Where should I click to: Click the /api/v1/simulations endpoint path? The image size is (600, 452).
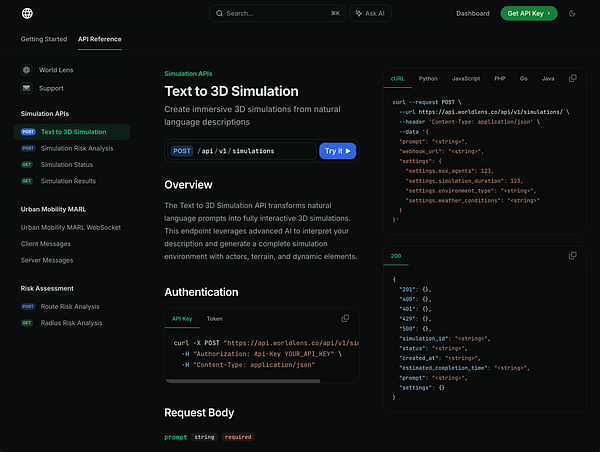(x=236, y=151)
